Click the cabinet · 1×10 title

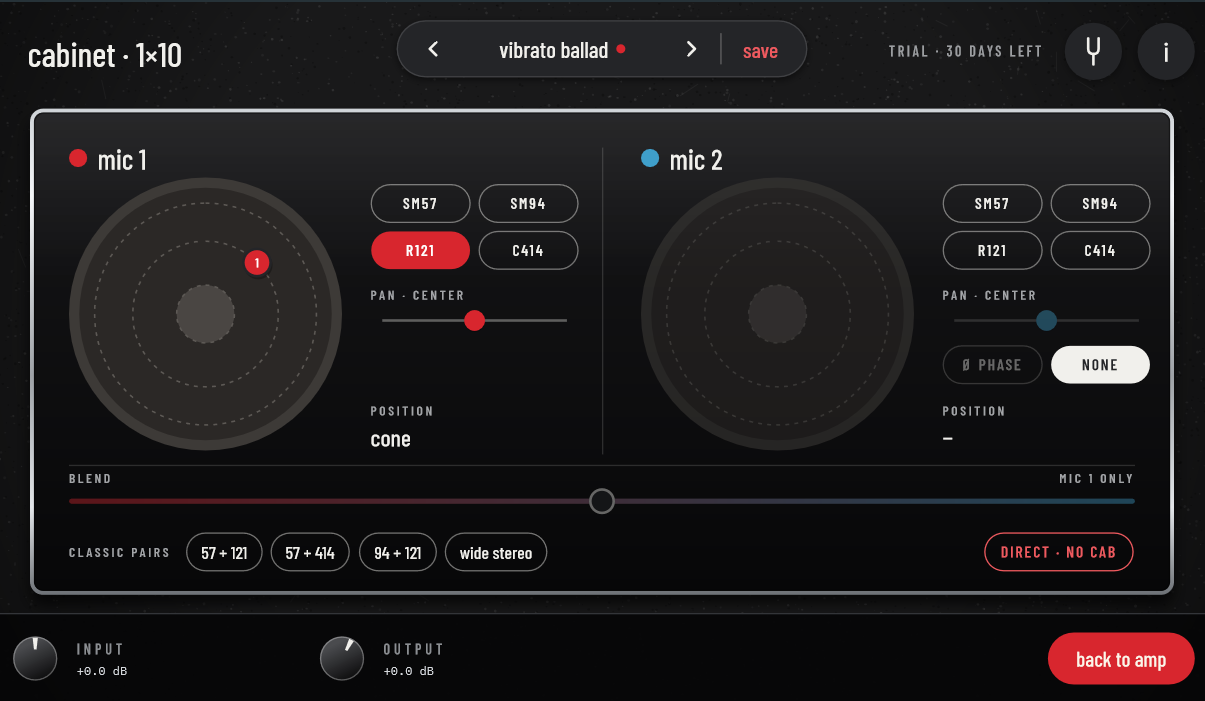[x=105, y=56]
